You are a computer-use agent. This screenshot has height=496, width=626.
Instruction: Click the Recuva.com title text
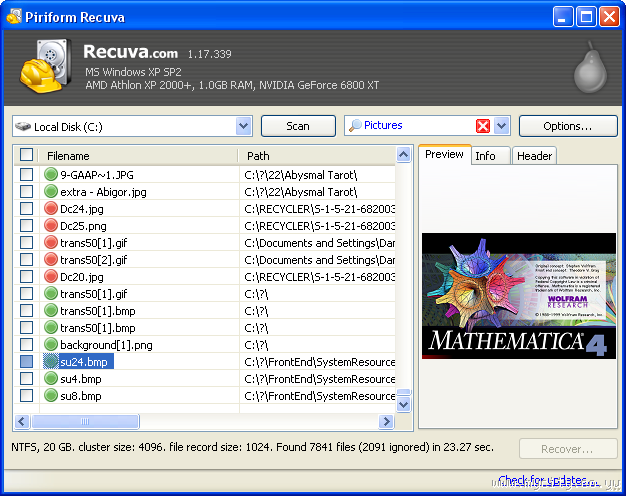click(x=131, y=52)
